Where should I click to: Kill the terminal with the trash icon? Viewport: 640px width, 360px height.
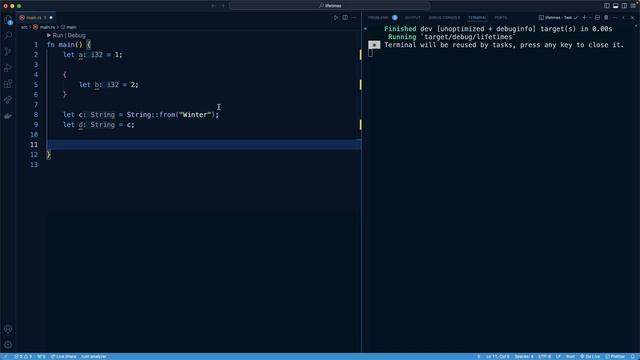[606, 18]
